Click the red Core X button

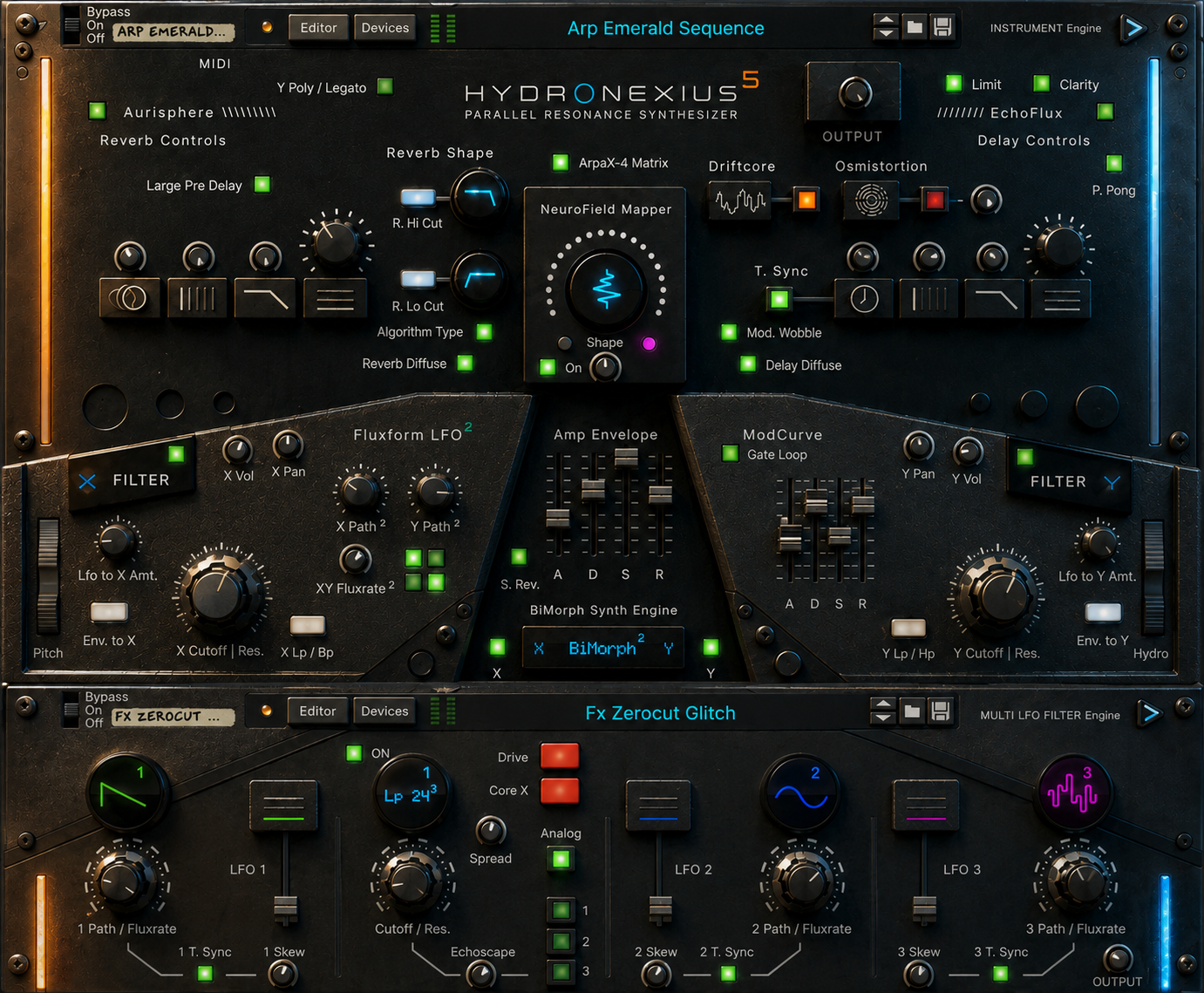(560, 790)
